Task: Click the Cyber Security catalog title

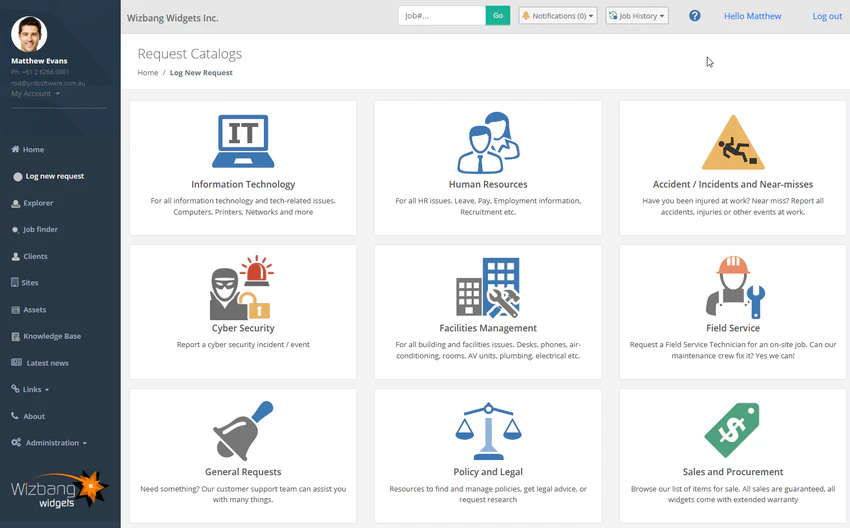Action: pyautogui.click(x=243, y=328)
